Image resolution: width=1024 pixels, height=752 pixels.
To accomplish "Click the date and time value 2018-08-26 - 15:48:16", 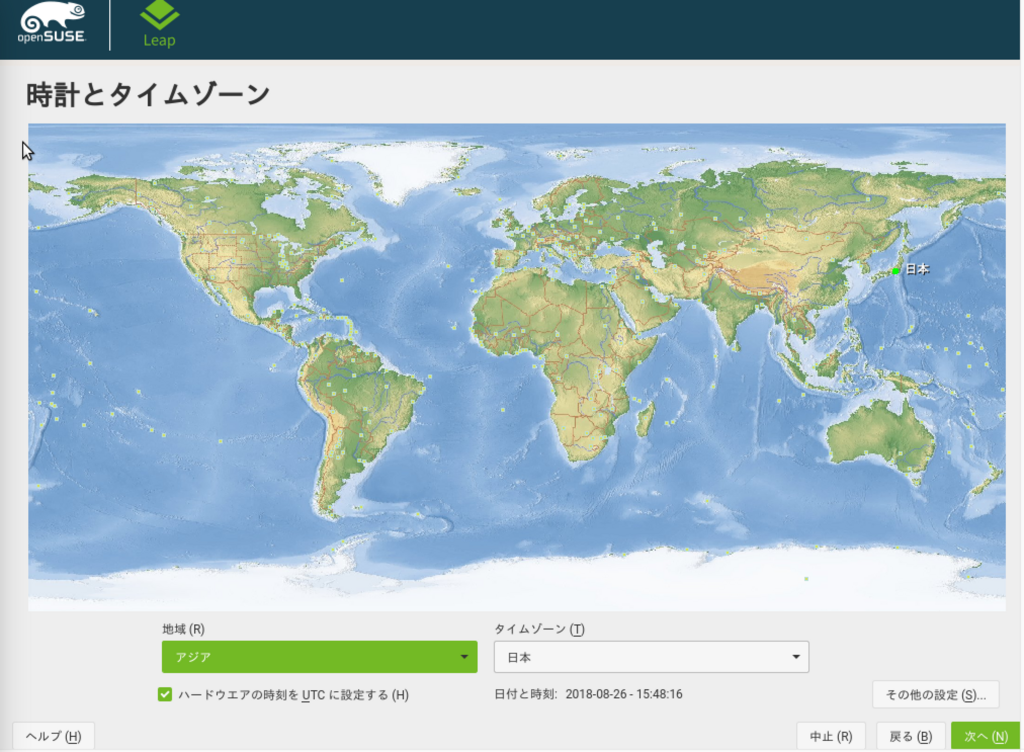I will 624,694.
